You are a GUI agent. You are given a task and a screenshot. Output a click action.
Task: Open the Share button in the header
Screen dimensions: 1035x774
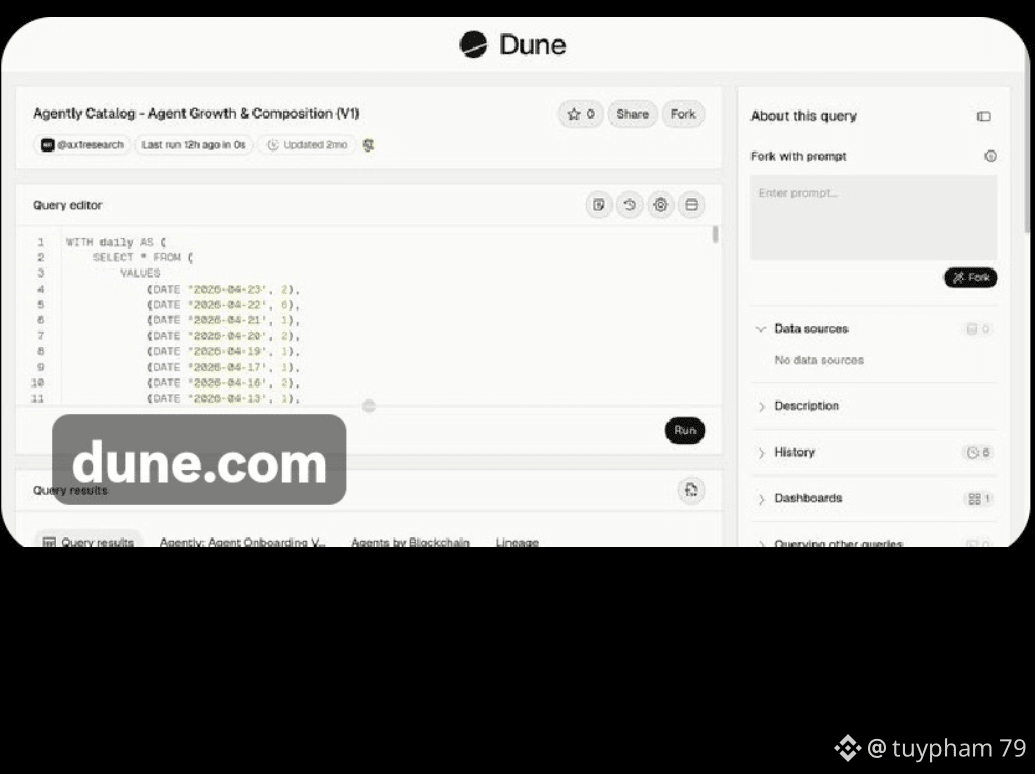pos(632,114)
